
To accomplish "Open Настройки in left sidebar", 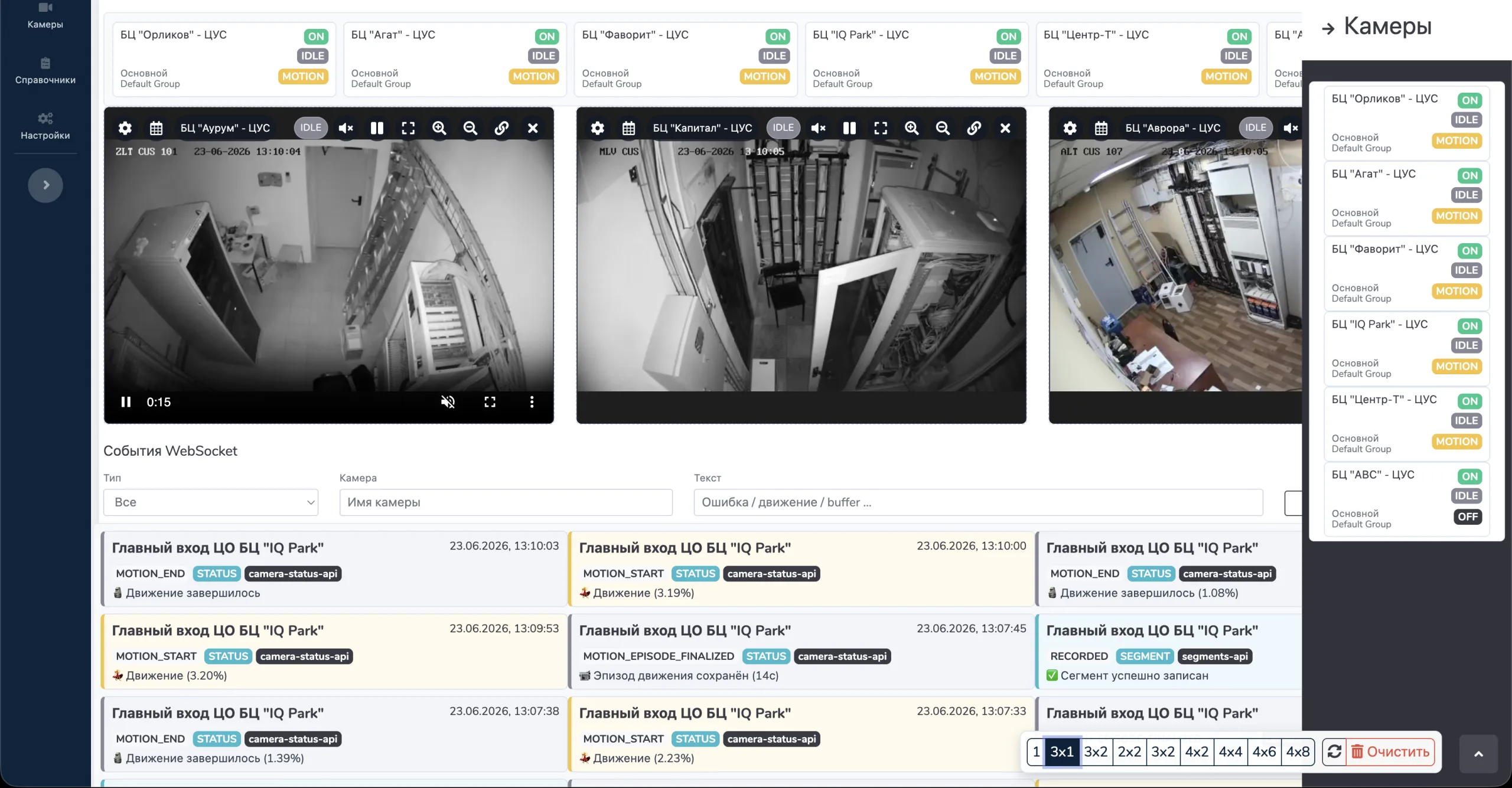I will tap(45, 127).
